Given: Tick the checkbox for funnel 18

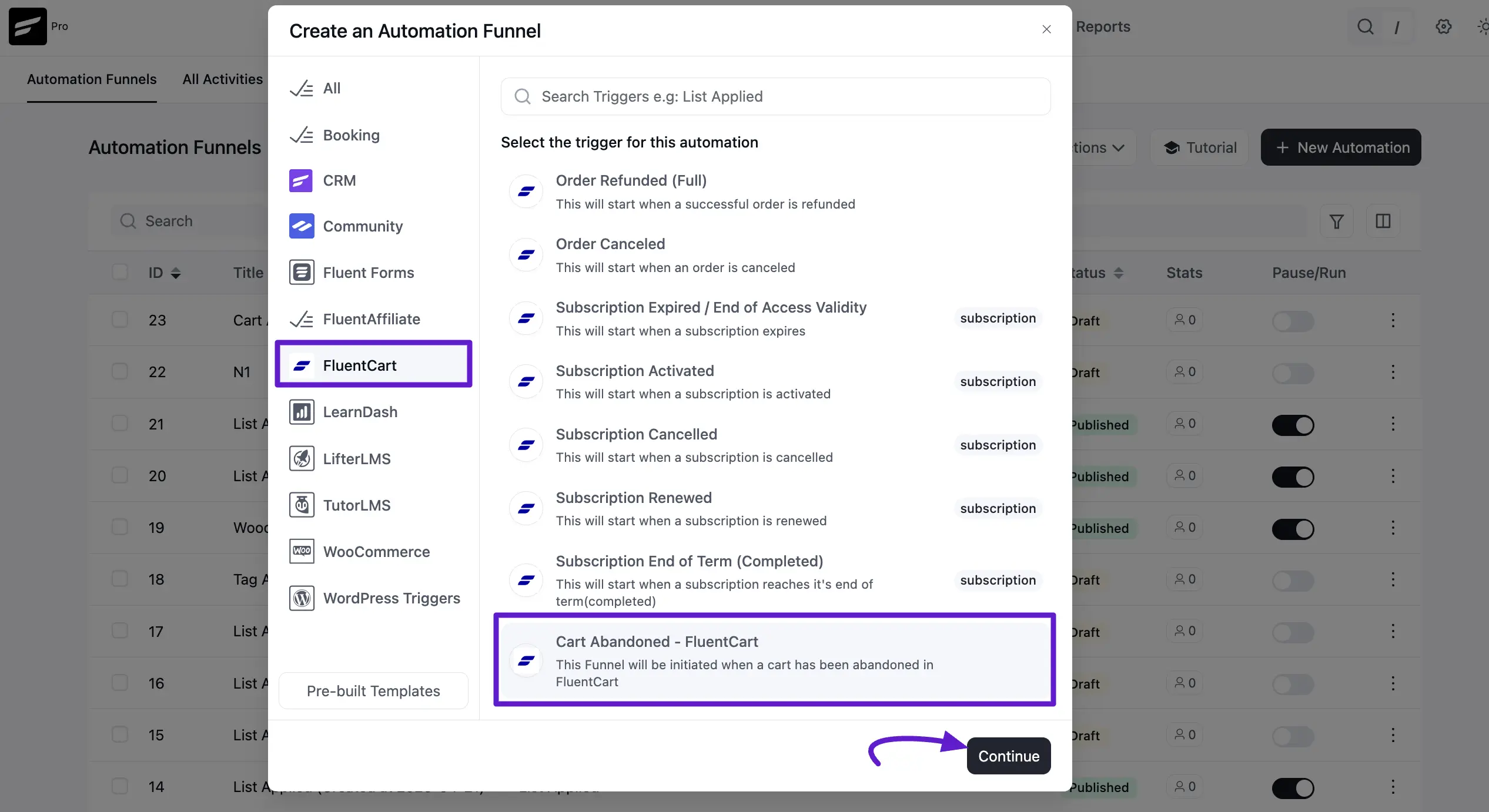Looking at the screenshot, I should point(120,579).
